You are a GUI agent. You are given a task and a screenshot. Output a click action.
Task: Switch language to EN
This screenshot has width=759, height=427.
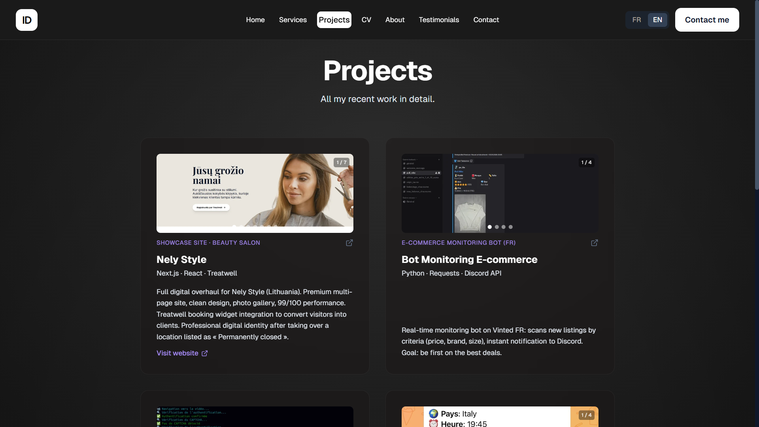(657, 20)
